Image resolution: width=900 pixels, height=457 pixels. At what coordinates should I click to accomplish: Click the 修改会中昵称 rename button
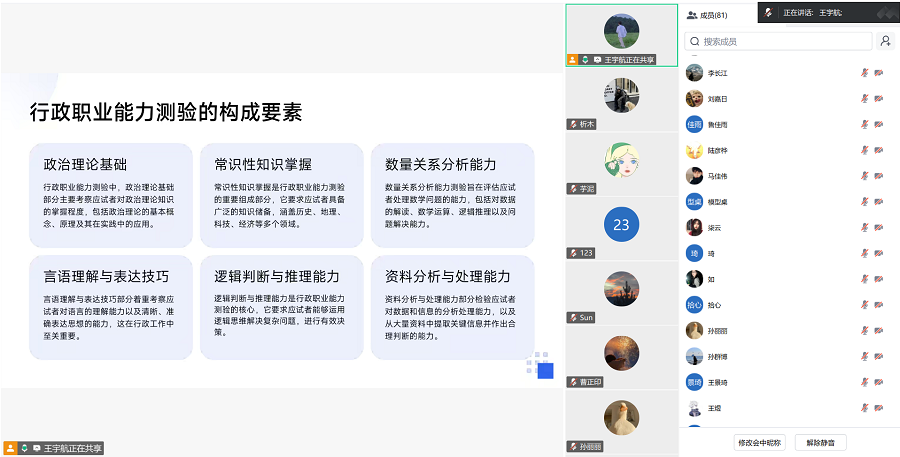(x=759, y=441)
